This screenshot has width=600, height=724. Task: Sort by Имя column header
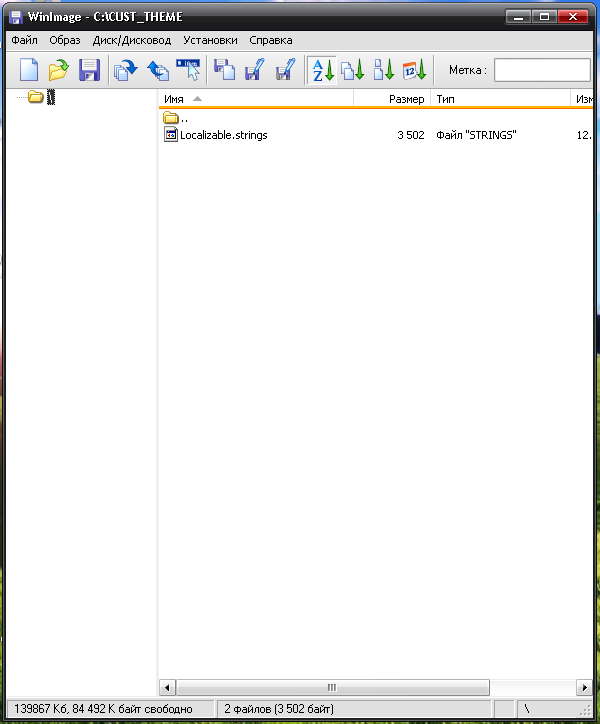click(x=256, y=99)
